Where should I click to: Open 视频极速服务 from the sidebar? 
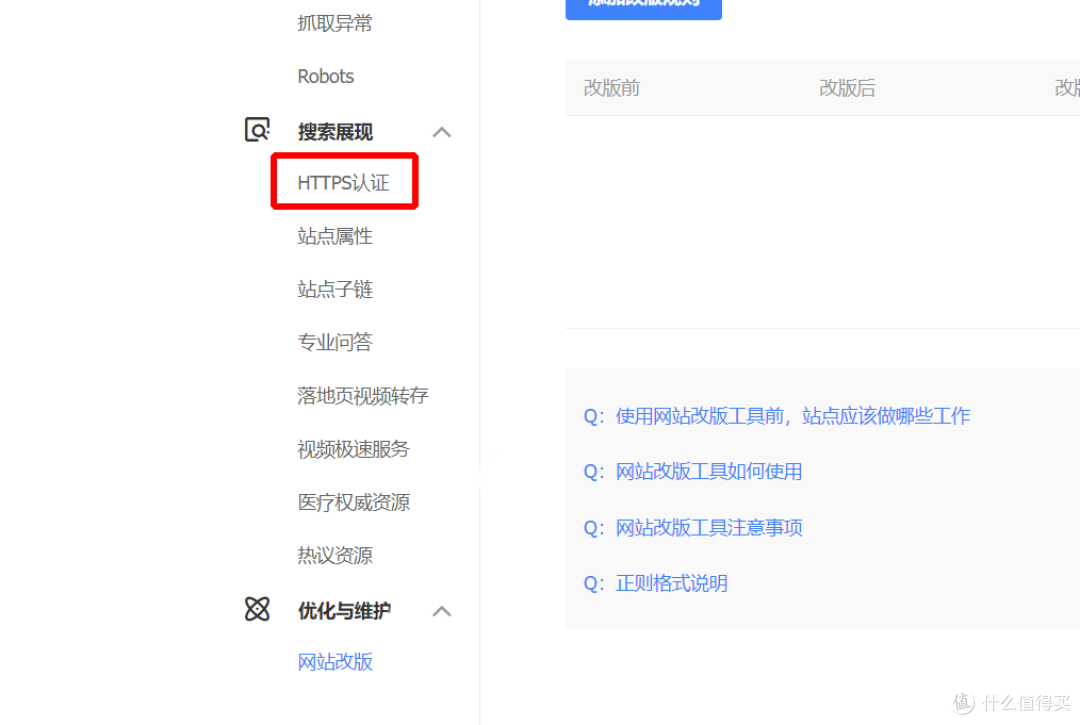[x=352, y=448]
